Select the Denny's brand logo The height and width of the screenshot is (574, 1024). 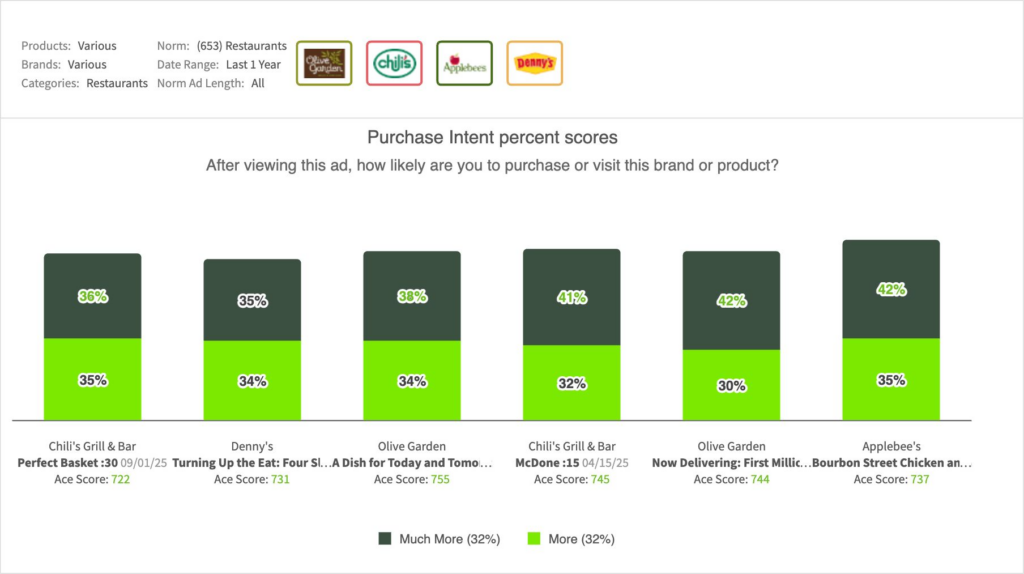534,63
